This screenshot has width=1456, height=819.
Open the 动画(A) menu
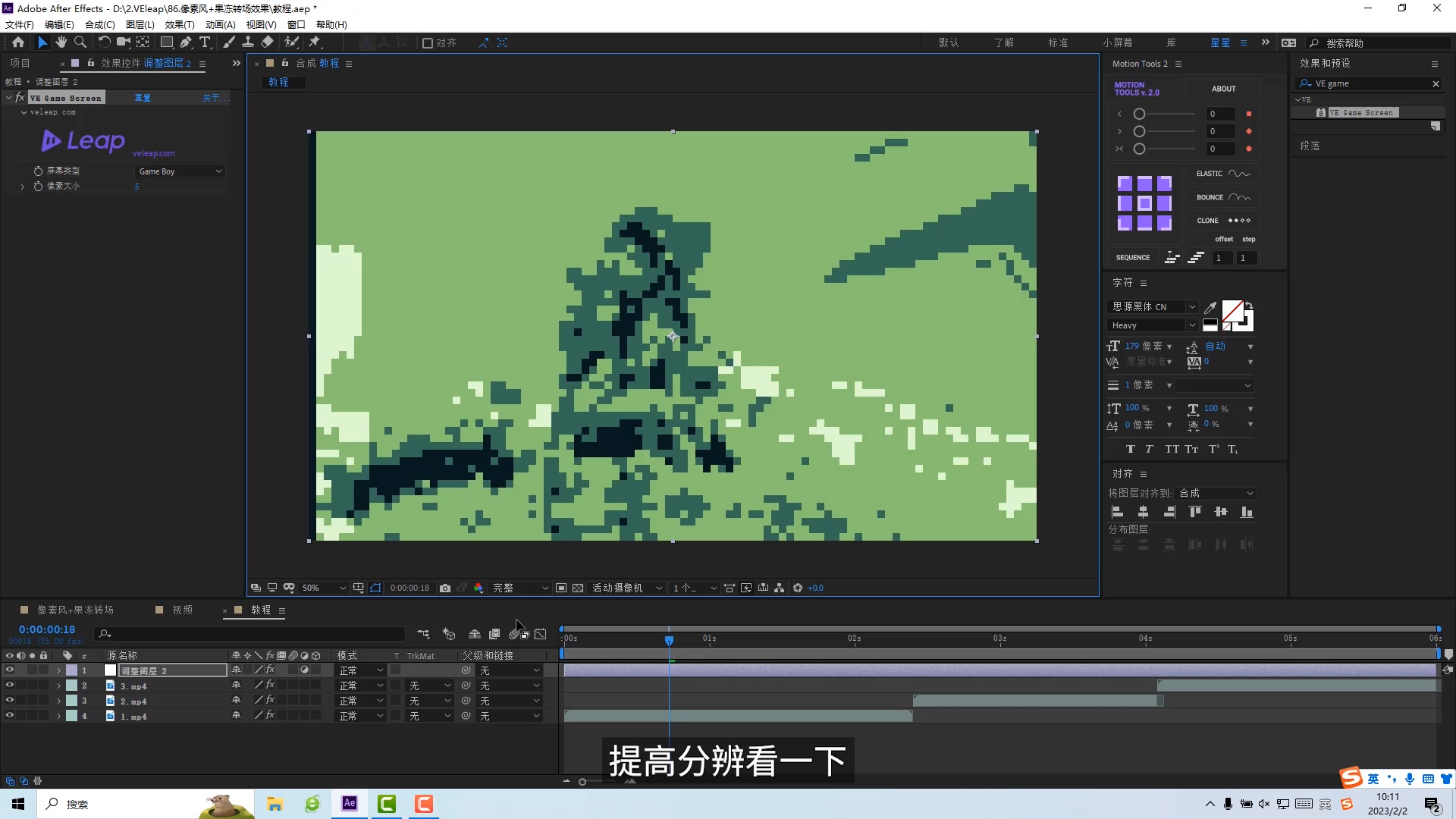[x=221, y=24]
